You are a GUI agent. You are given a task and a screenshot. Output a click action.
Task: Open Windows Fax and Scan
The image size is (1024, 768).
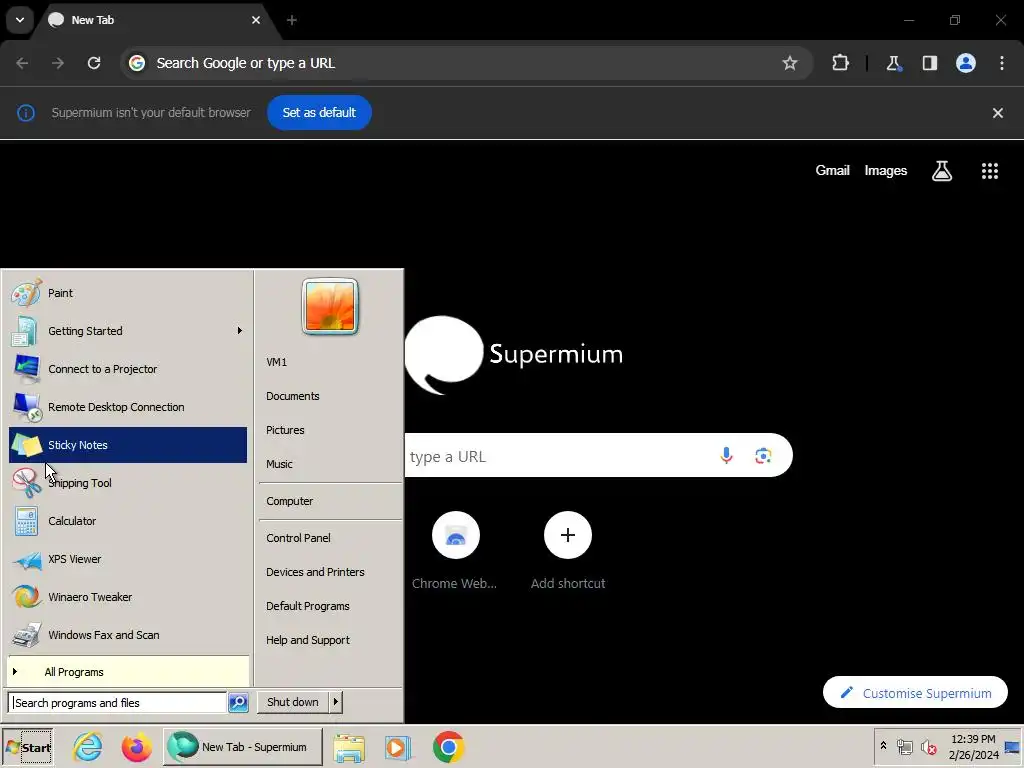[x=128, y=634]
